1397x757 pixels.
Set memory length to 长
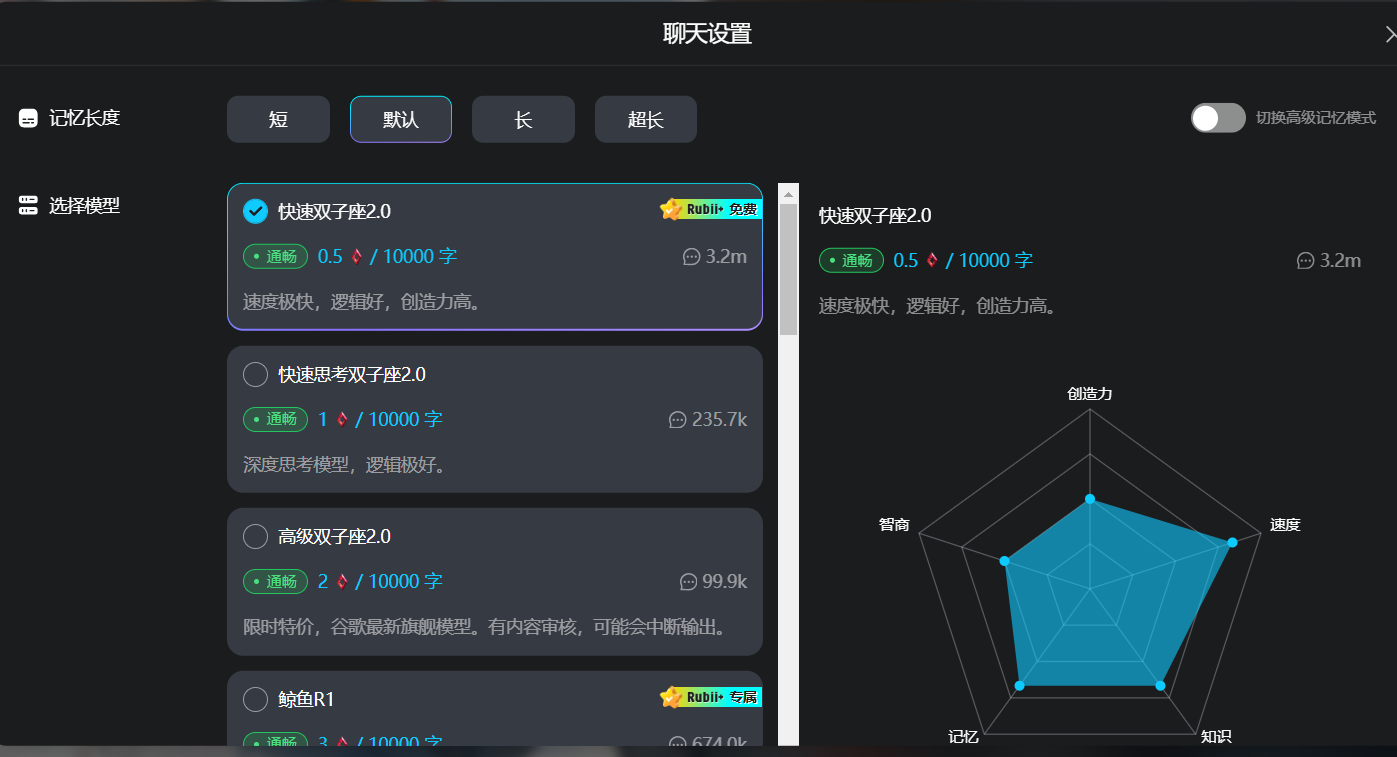[523, 120]
